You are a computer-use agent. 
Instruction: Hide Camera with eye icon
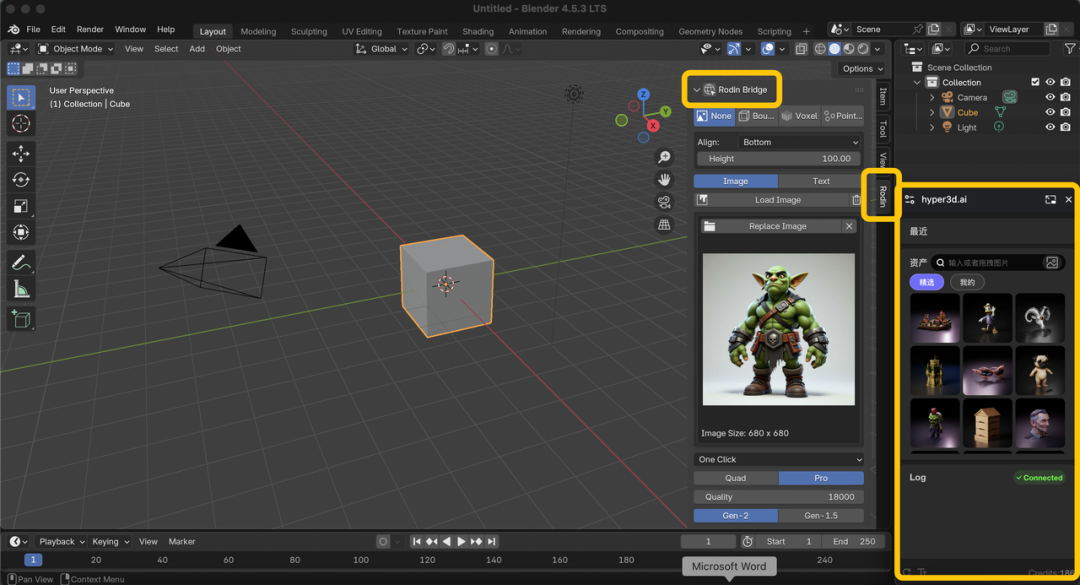pos(1050,97)
